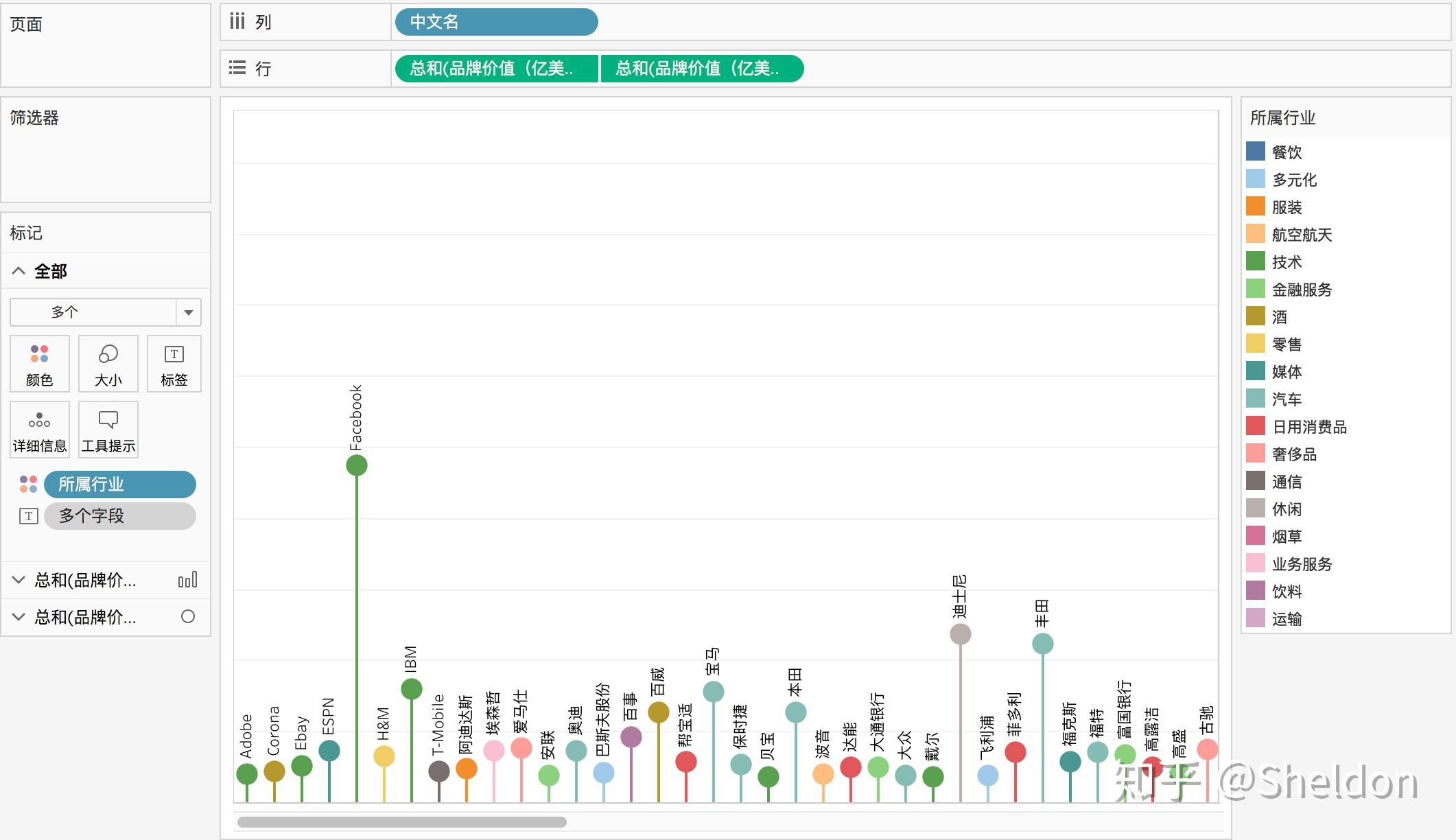This screenshot has height=840, width=1456.
Task: Click the Rows shelf icon
Action: [237, 68]
